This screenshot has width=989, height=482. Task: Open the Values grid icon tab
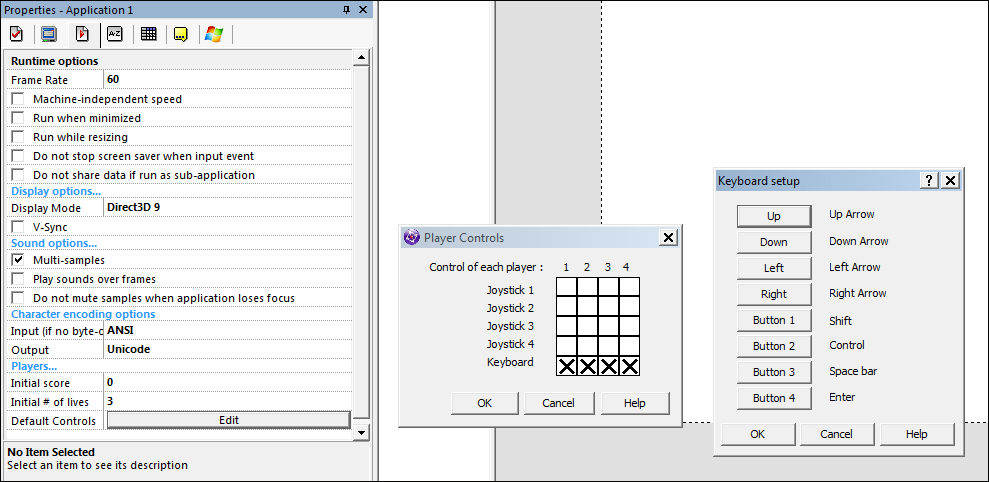tap(148, 34)
